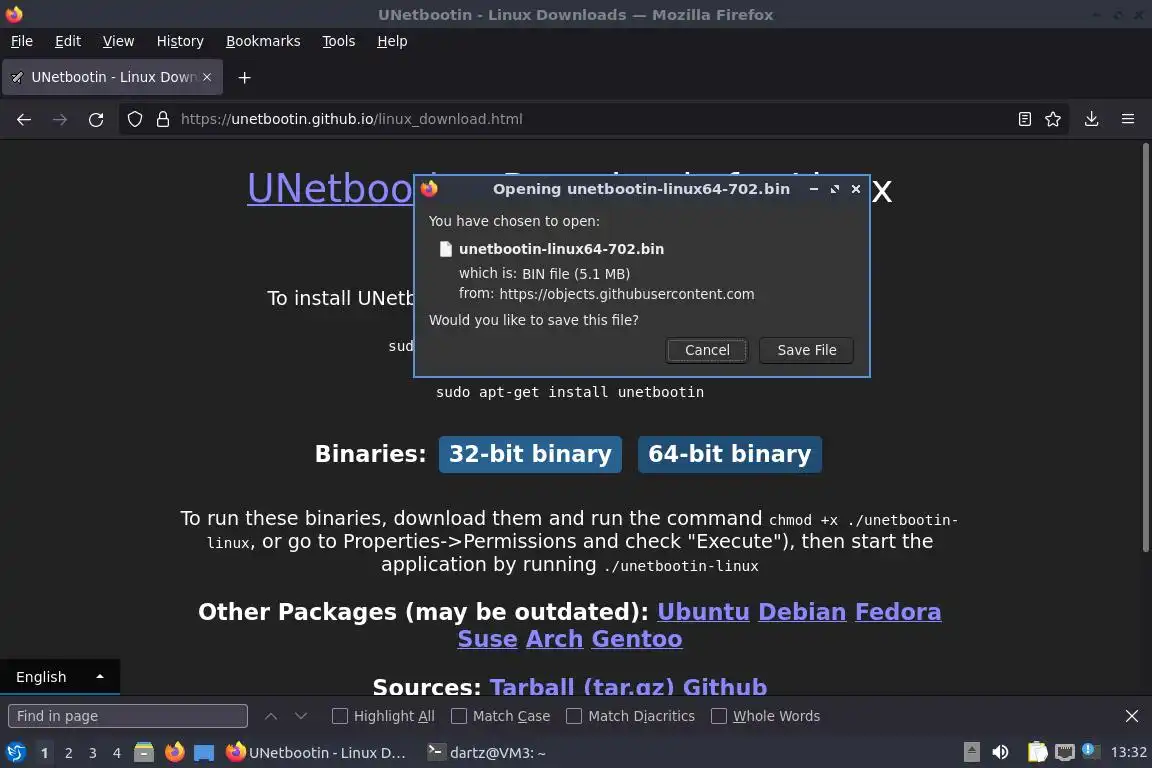Image resolution: width=1152 pixels, height=768 pixels.
Task: Open the File menu
Action: 22,41
